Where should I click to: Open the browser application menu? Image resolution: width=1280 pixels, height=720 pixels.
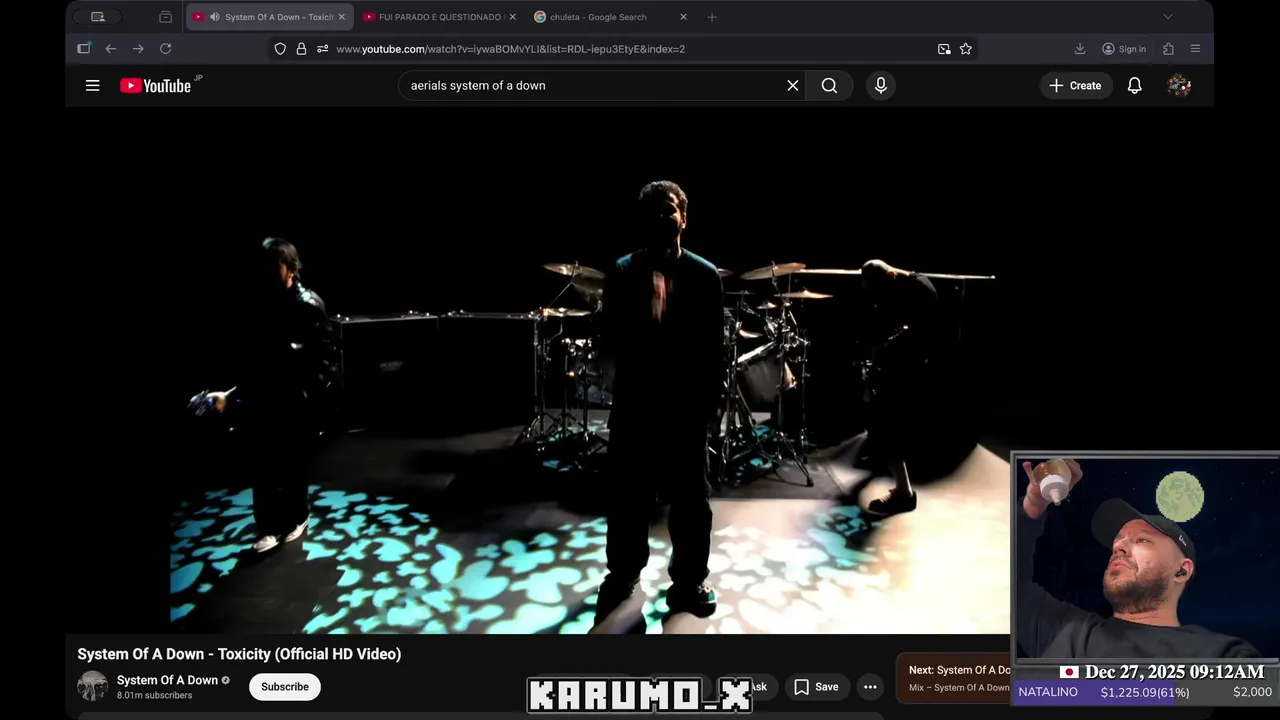tap(1195, 49)
